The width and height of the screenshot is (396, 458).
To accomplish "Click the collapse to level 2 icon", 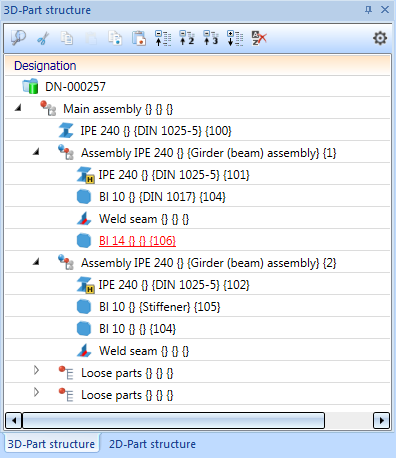I will pos(187,38).
